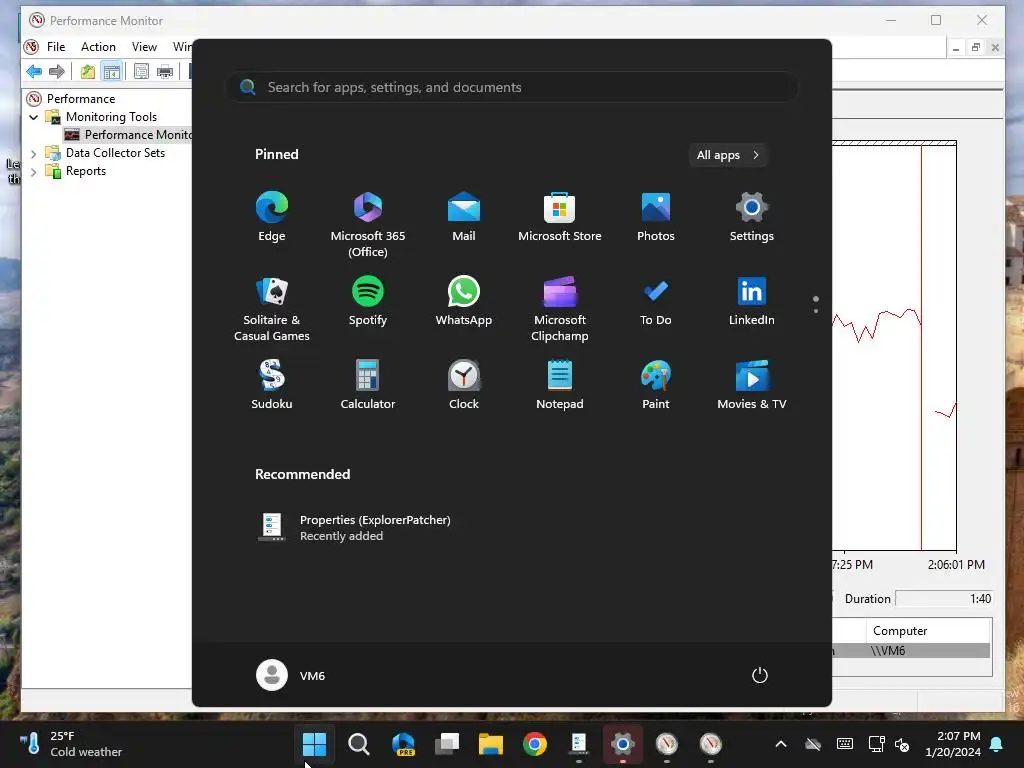Open Settings from the pinned grid

tap(752, 217)
